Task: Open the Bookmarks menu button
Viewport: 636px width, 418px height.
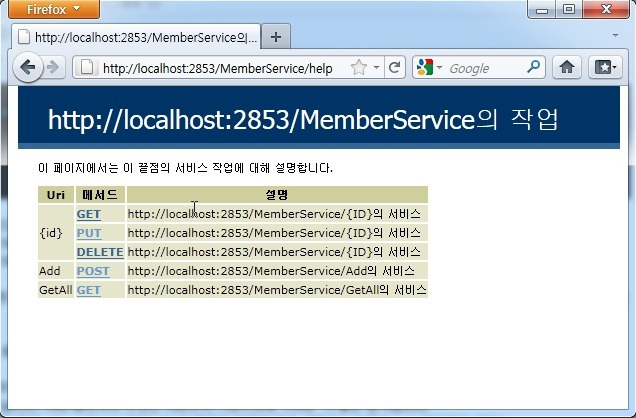Action: click(x=605, y=67)
